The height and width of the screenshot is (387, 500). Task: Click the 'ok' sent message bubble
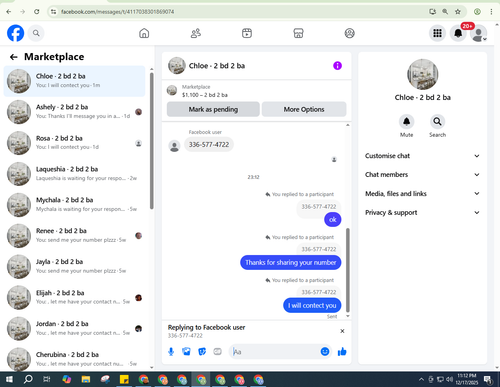pyautogui.click(x=333, y=220)
